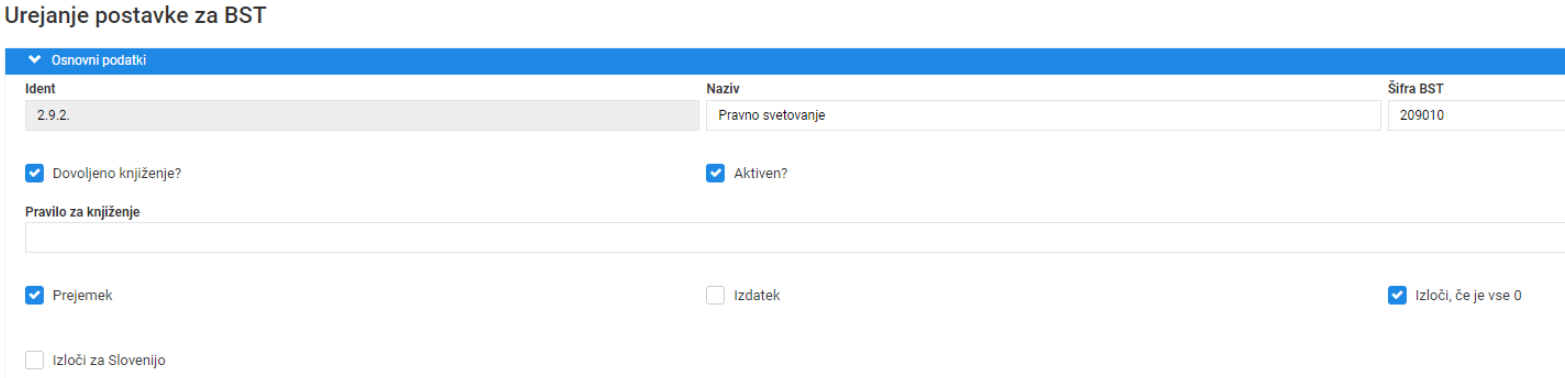Viewport: 1565px width, 378px height.
Task: Focus the Naziv field containing Pravno svetovanje
Action: pyautogui.click(x=1043, y=115)
